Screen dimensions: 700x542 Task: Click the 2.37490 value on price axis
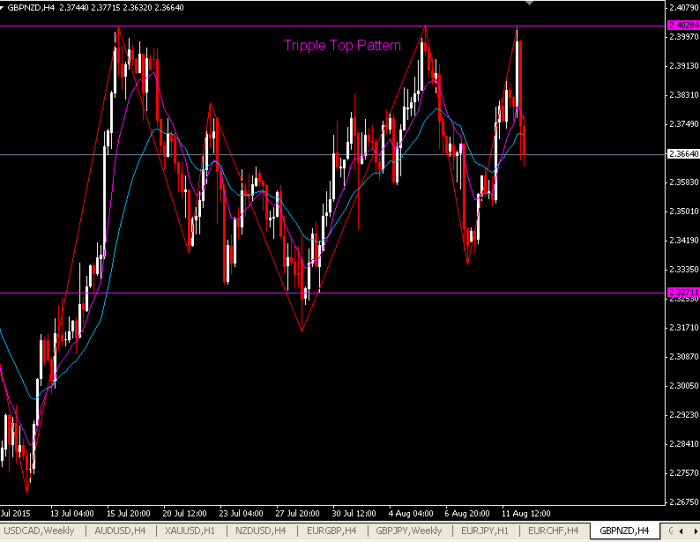[684, 124]
